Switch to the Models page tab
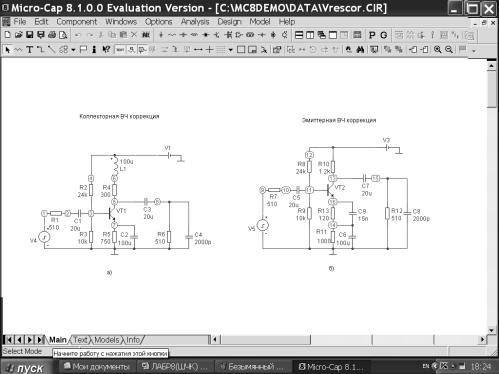Viewport: 499px width, 374px height. 107,340
